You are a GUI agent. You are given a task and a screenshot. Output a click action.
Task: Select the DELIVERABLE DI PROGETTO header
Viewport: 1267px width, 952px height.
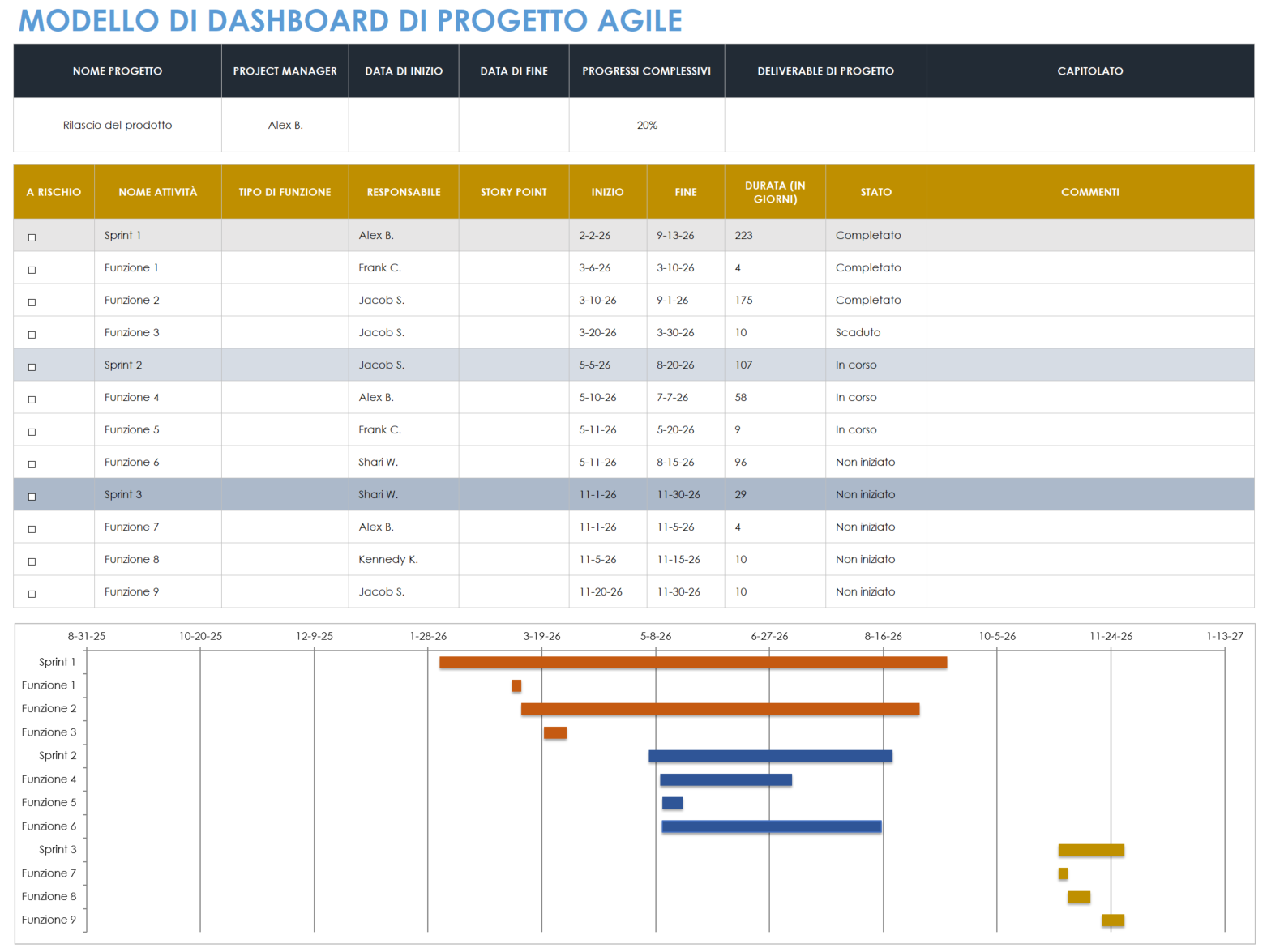[826, 71]
